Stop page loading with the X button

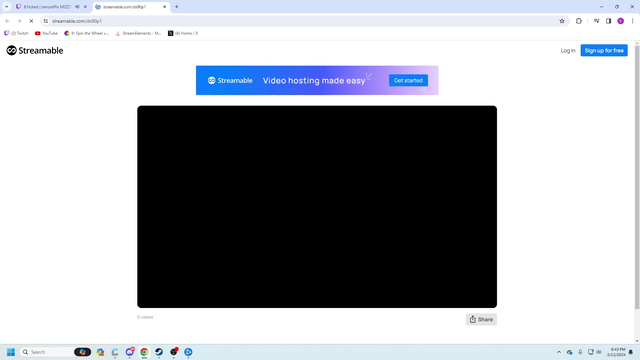pyautogui.click(x=31, y=21)
